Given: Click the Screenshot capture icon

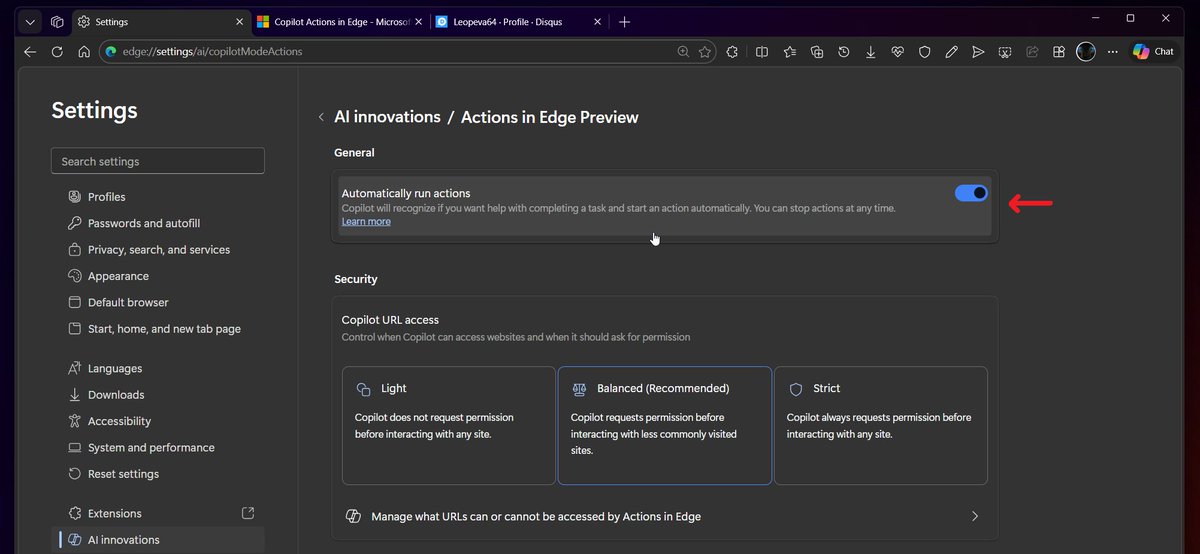Looking at the screenshot, I should coord(1005,52).
